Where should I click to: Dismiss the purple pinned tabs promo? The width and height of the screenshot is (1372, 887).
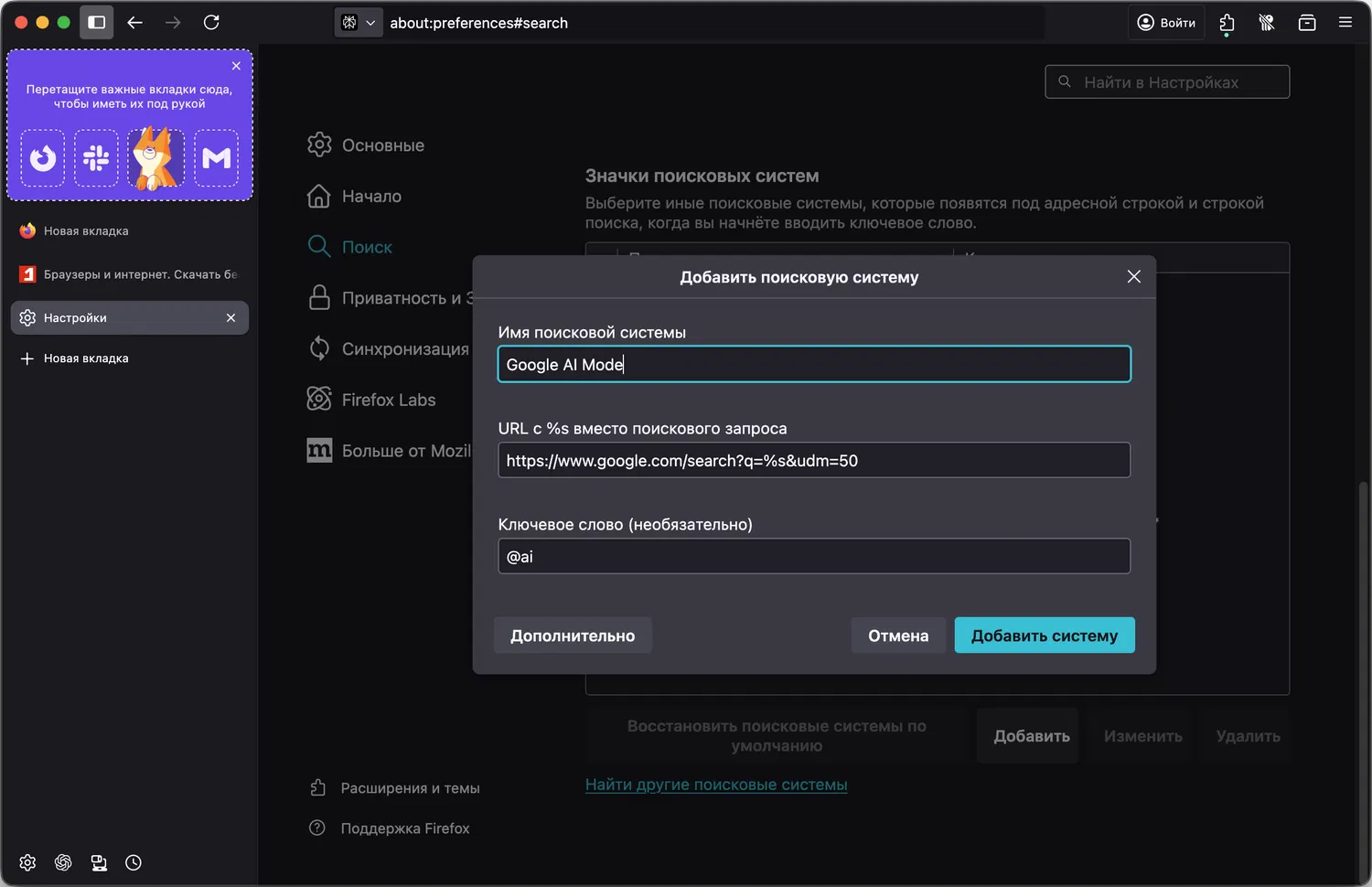[x=236, y=66]
